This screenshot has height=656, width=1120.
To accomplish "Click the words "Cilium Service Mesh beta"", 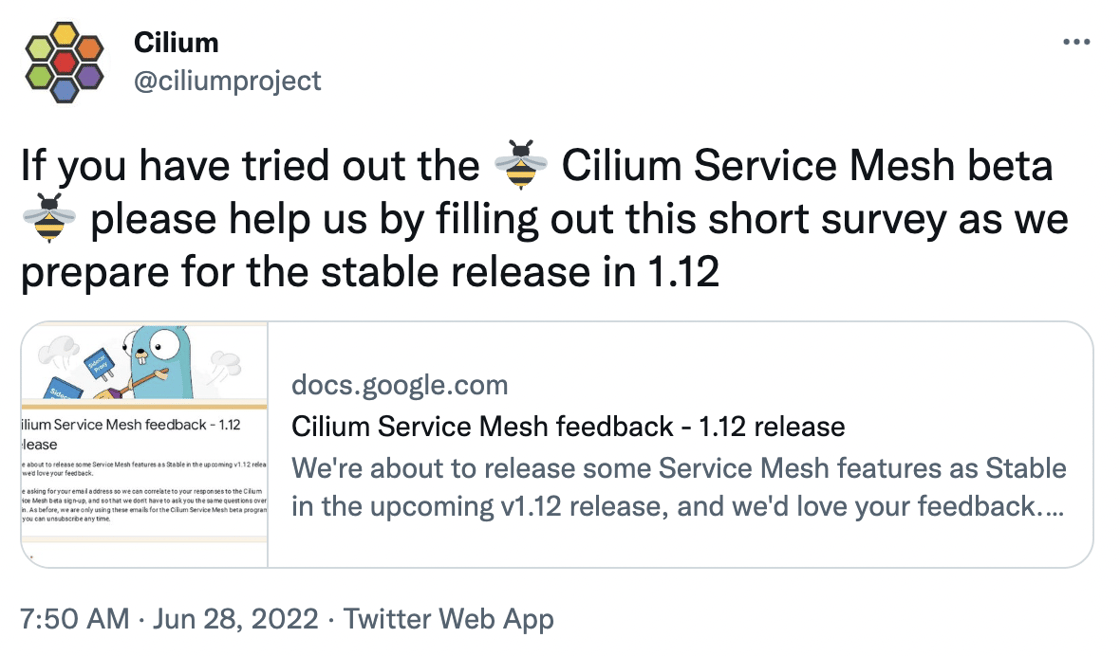I will 807,166.
